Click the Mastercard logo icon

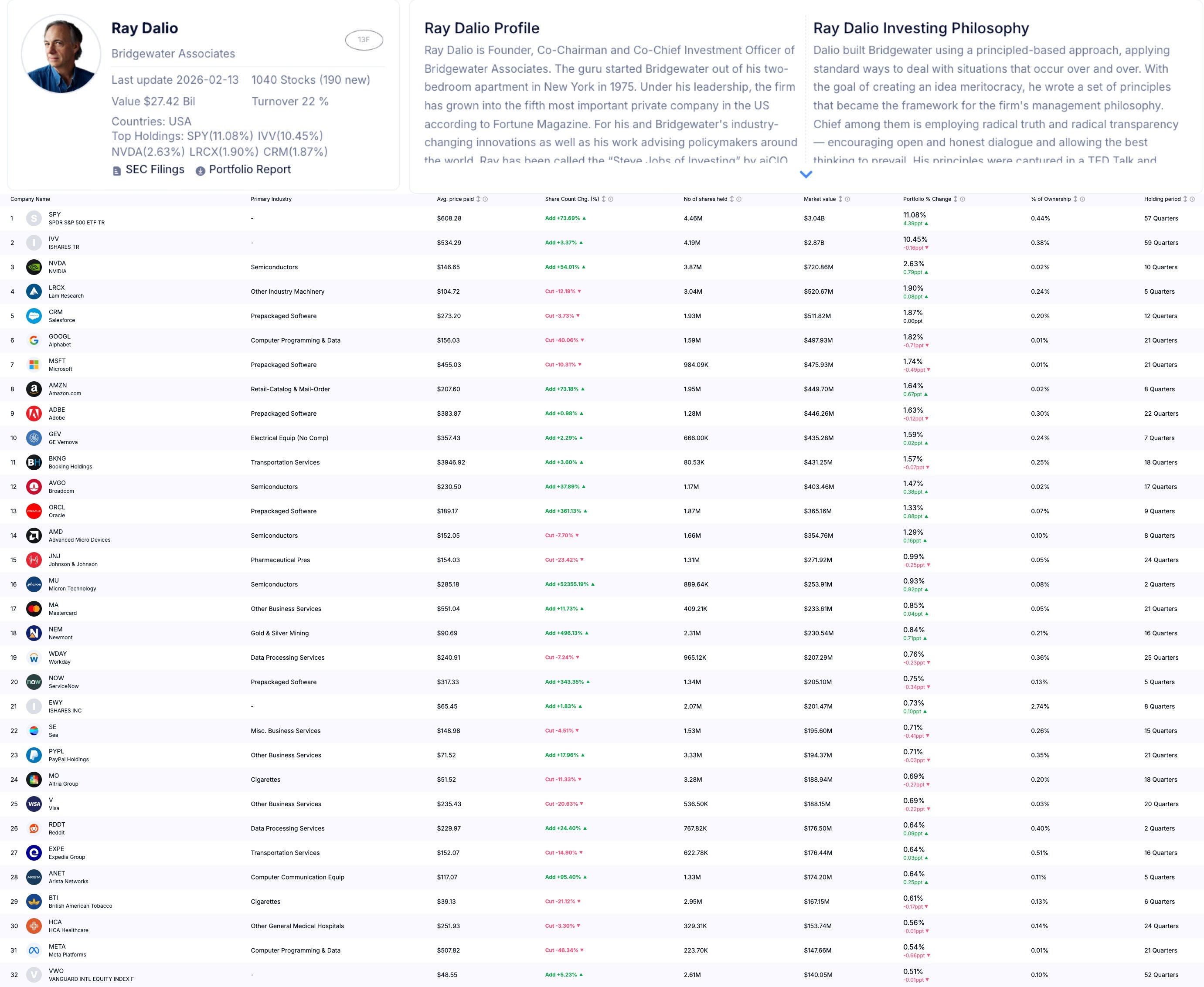coord(34,609)
